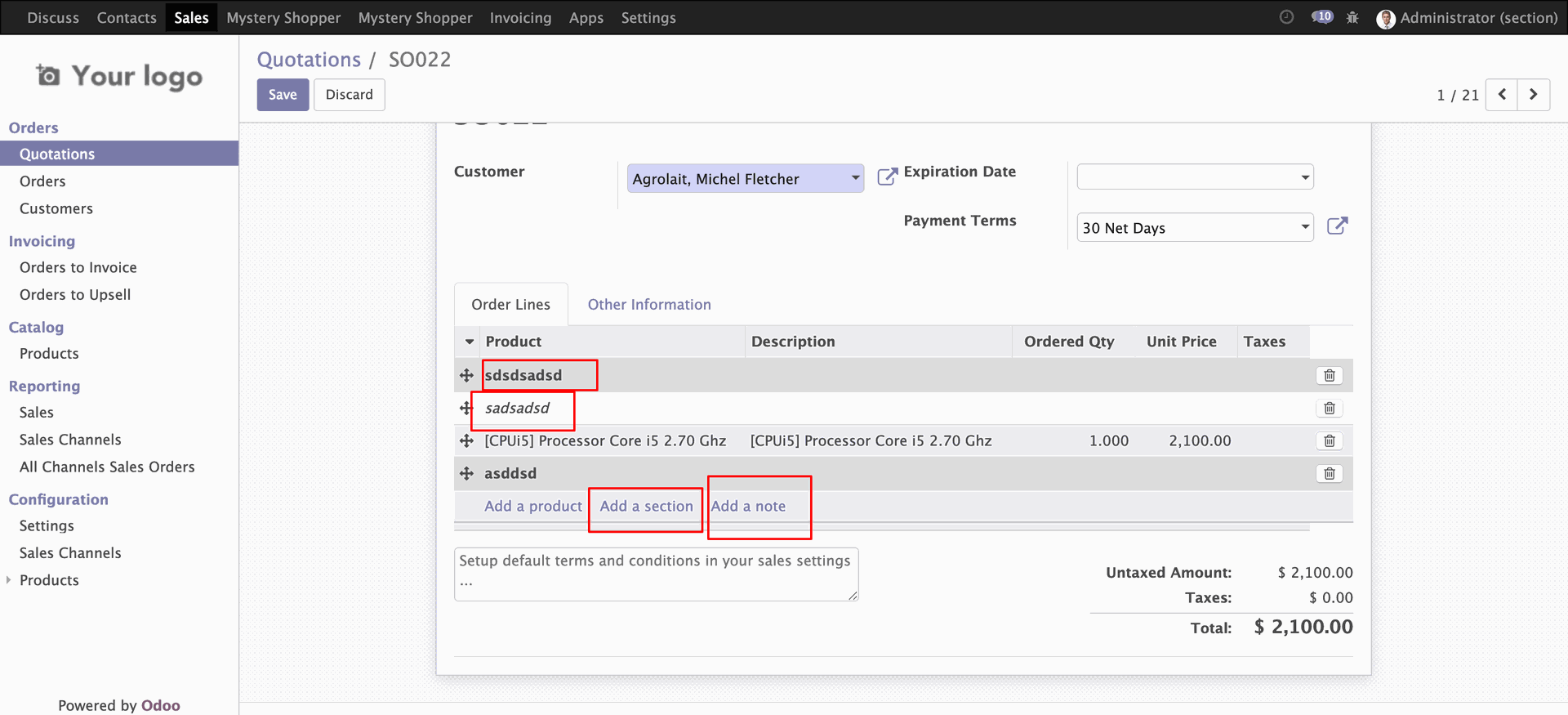Click trash icon for the sadsadsd note
The image size is (1568, 715).
tap(1329, 409)
